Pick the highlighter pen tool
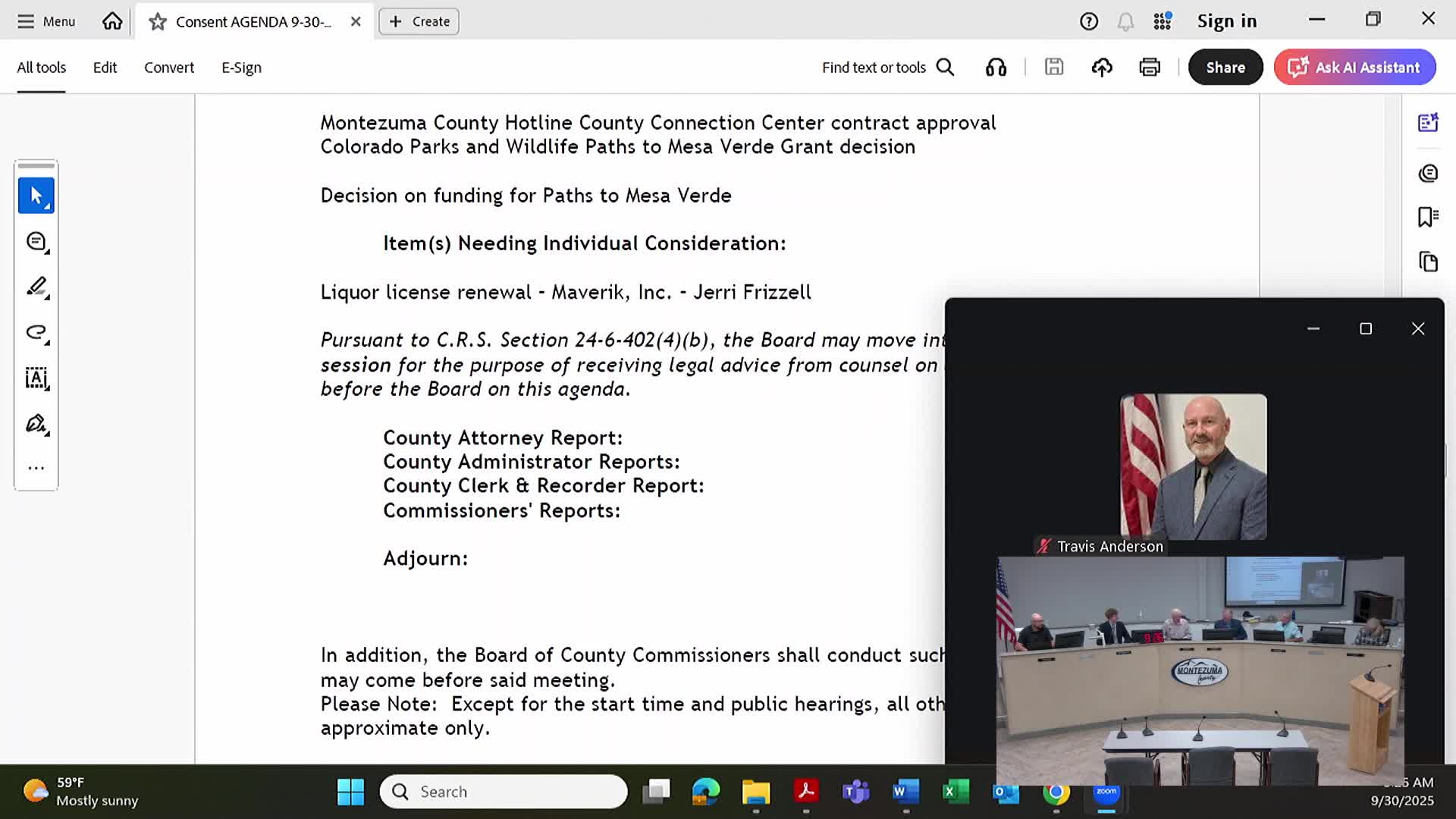This screenshot has height=819, width=1456. coord(36,287)
